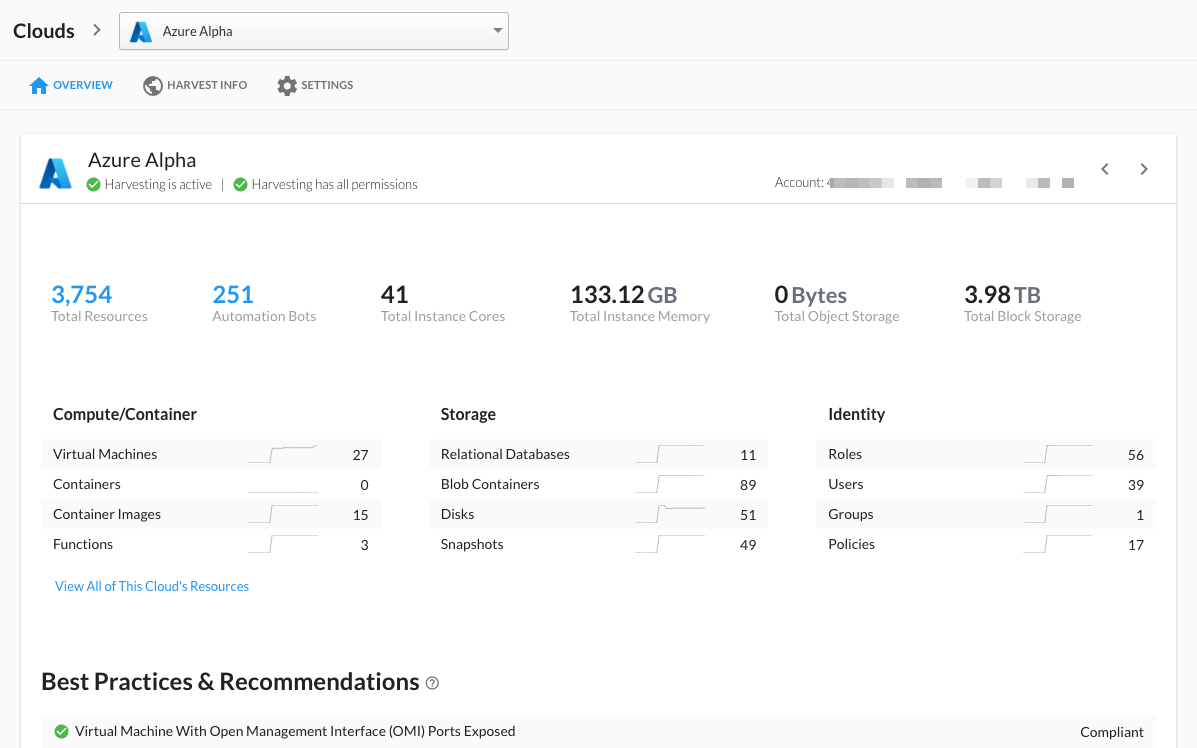This screenshot has height=748, width=1197.
Task: Click the Account number field
Action: 924,182
